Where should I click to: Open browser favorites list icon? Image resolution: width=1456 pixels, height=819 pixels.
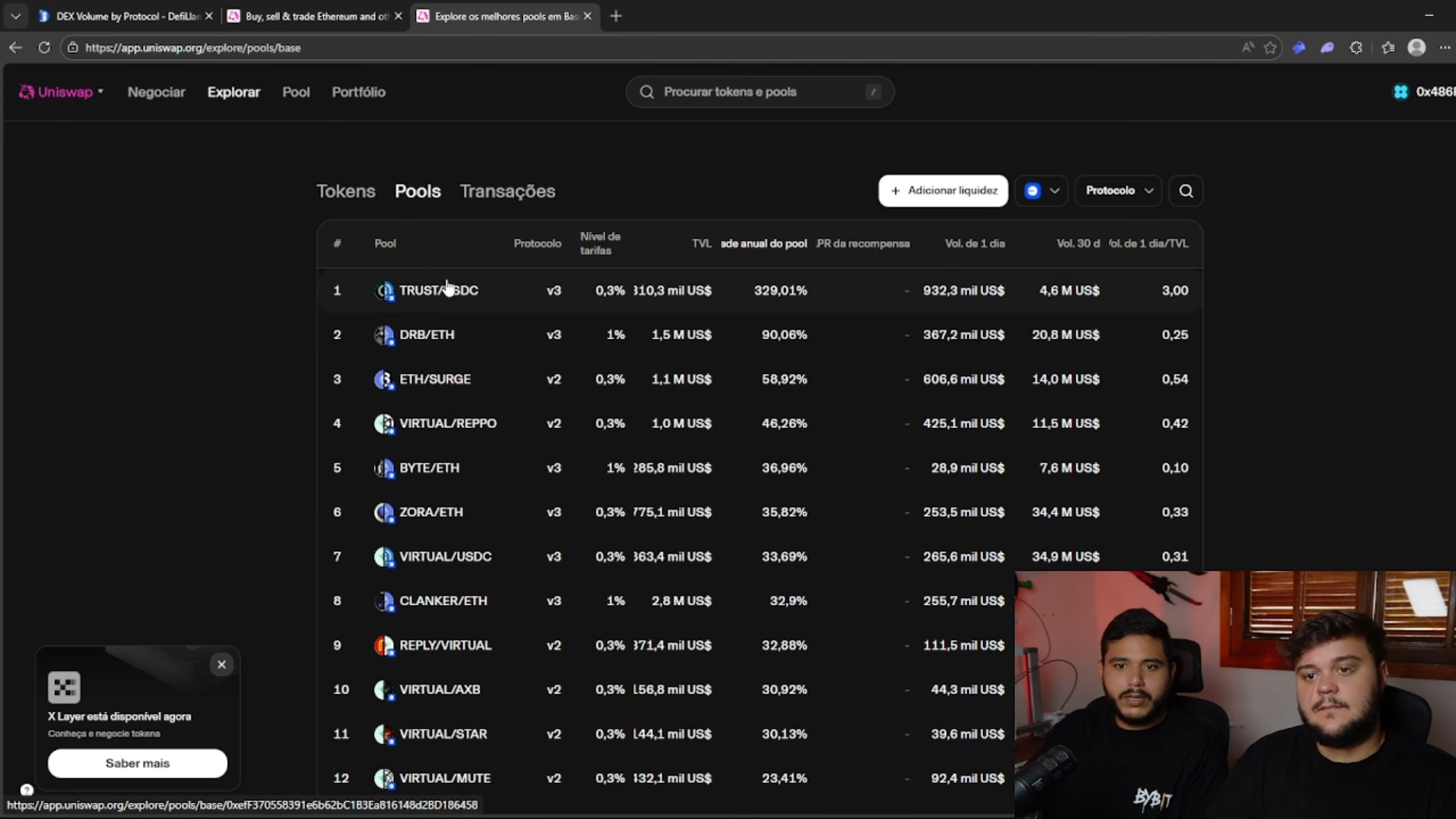(x=1388, y=48)
